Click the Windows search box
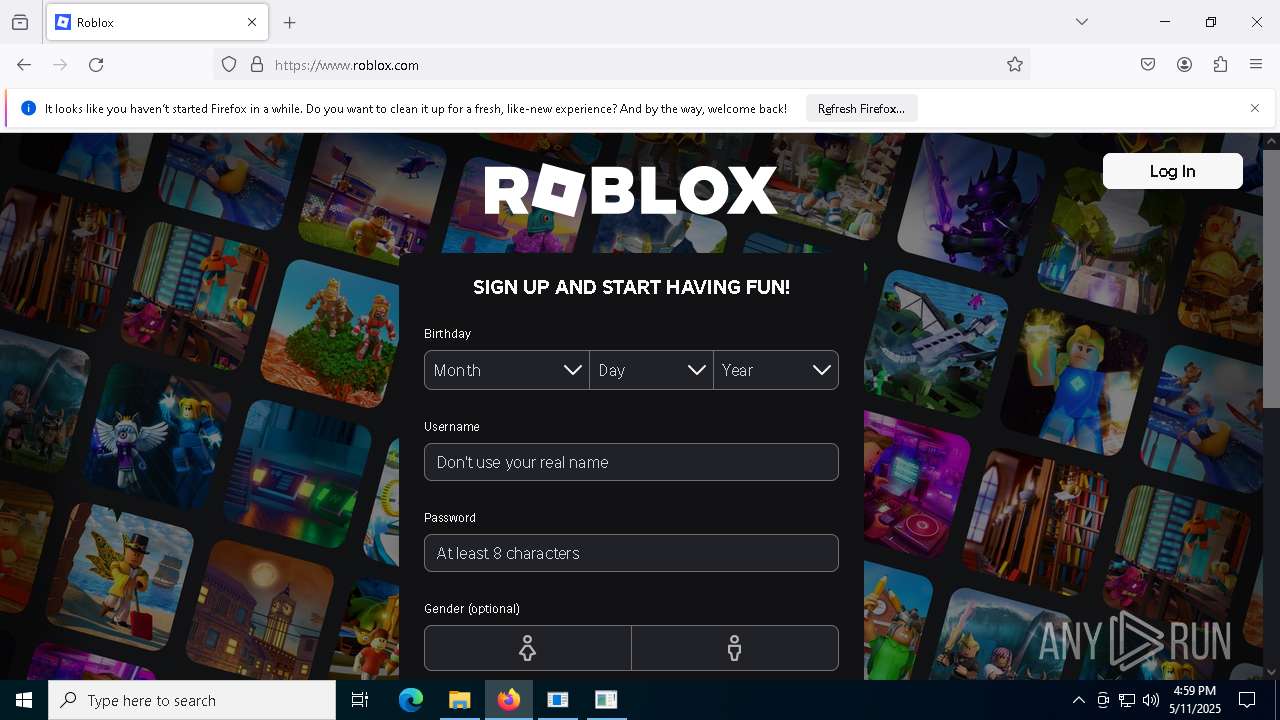Screen dimensions: 1280x720 pyautogui.click(x=192, y=700)
